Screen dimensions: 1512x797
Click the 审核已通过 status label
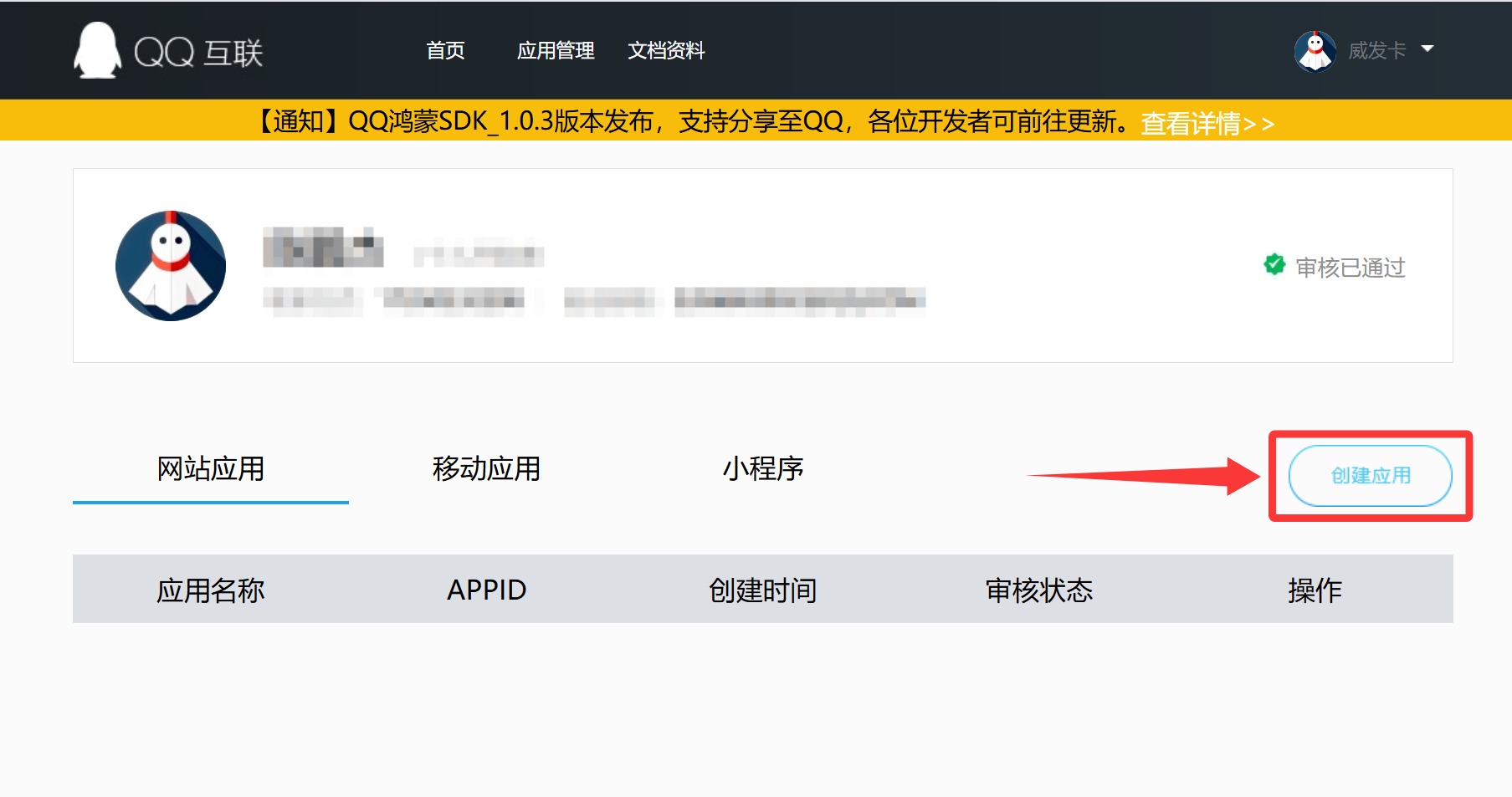click(1350, 268)
